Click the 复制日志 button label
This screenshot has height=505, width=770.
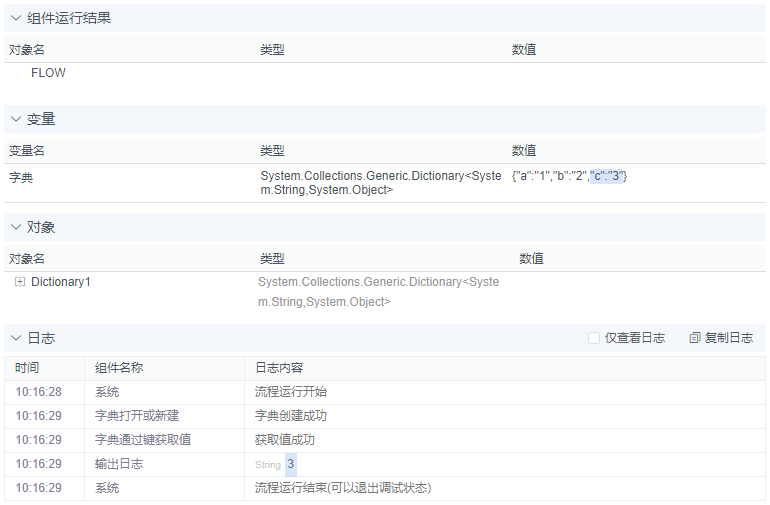(x=729, y=338)
